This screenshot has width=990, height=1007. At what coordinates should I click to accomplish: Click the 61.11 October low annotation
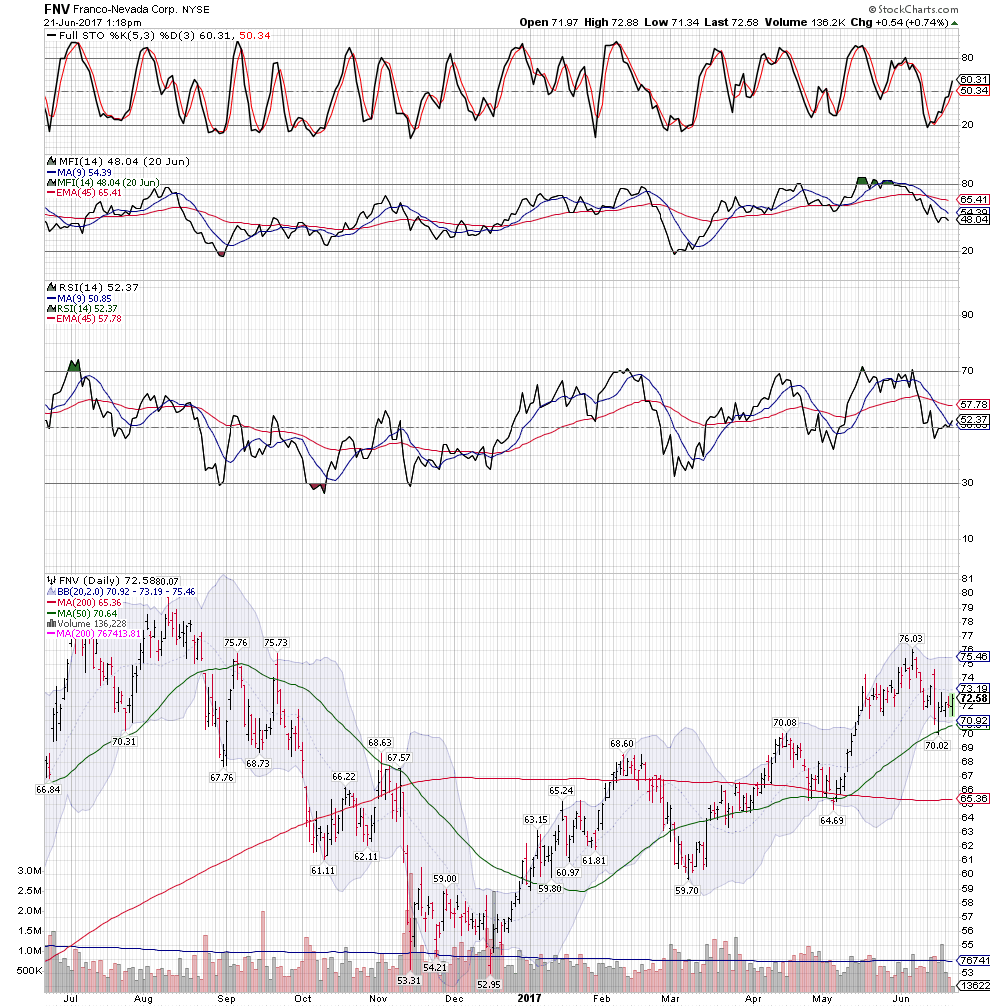(323, 871)
